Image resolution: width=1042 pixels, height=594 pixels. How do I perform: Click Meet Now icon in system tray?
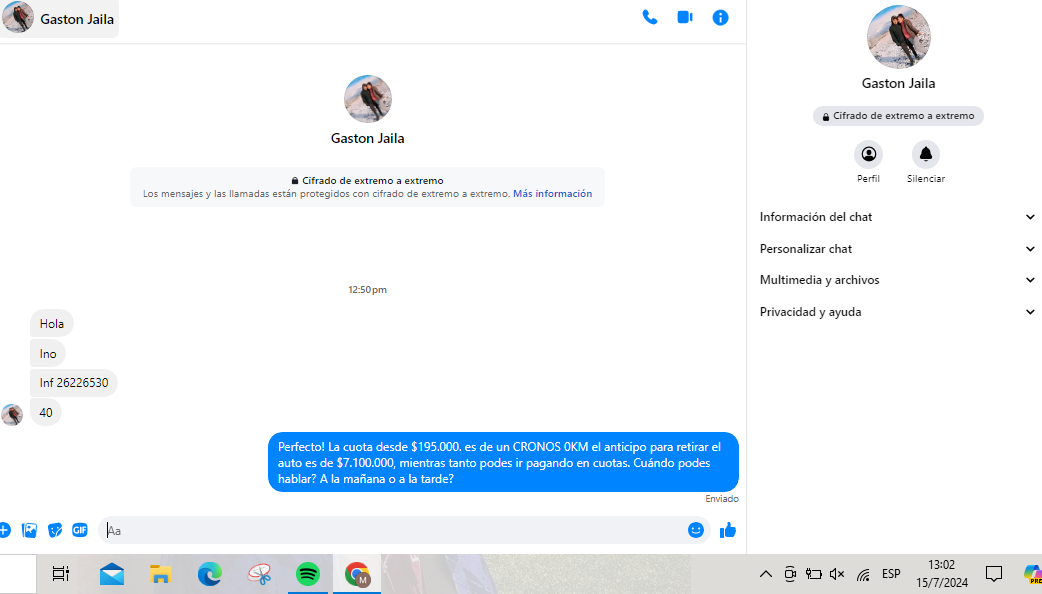789,574
